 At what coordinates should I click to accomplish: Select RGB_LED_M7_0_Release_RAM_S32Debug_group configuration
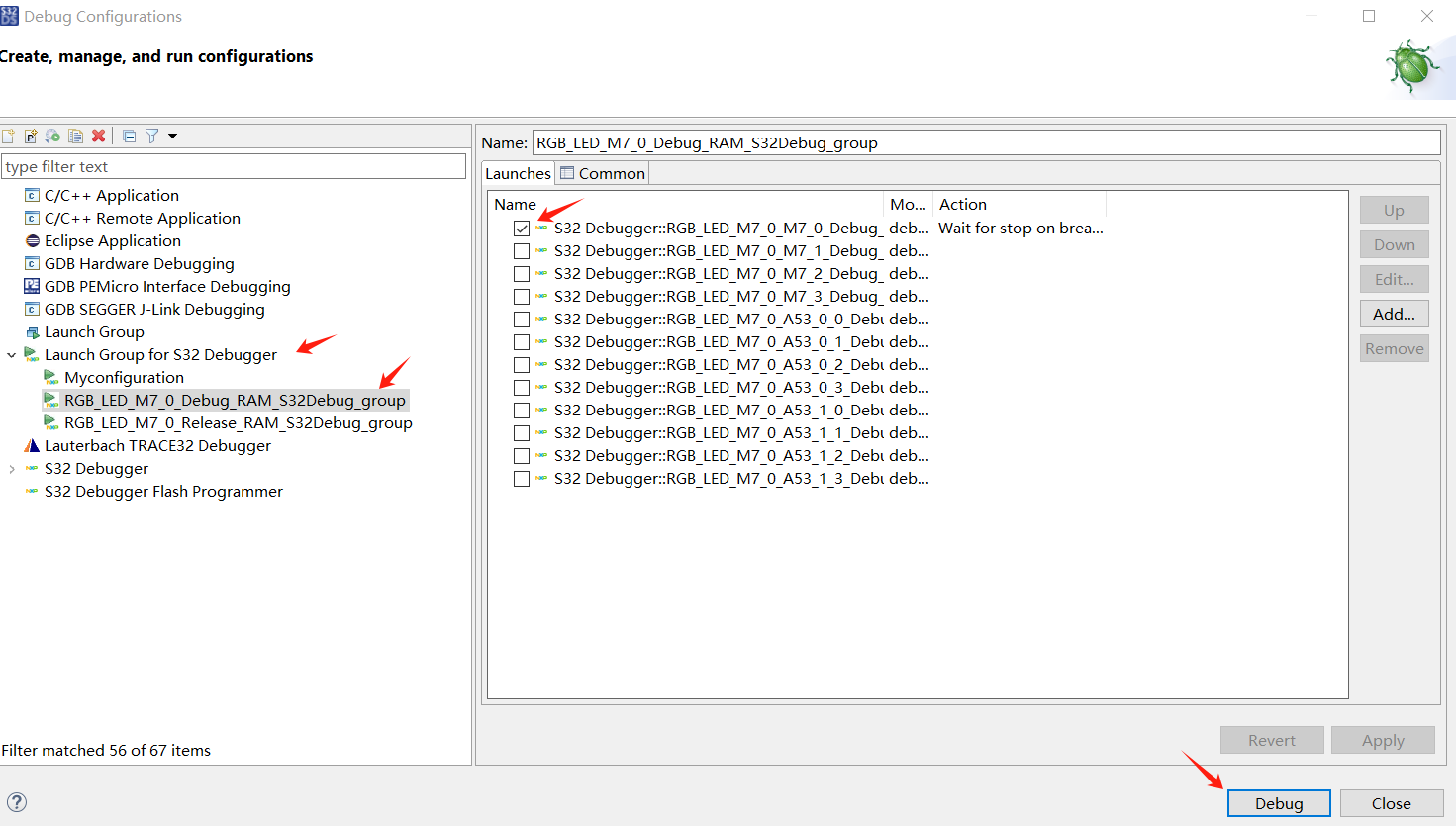coord(239,422)
